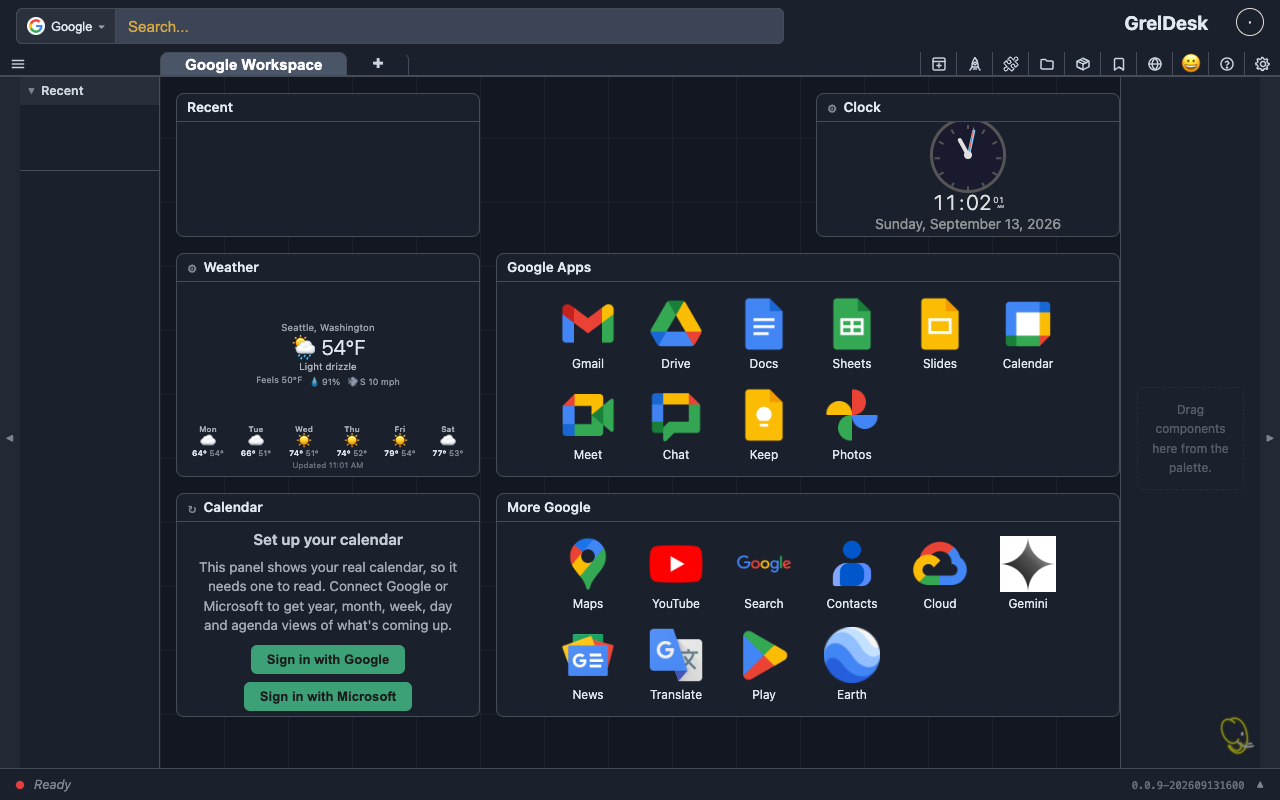Expand the status bar up arrow
1280x800 pixels.
(x=1260, y=784)
